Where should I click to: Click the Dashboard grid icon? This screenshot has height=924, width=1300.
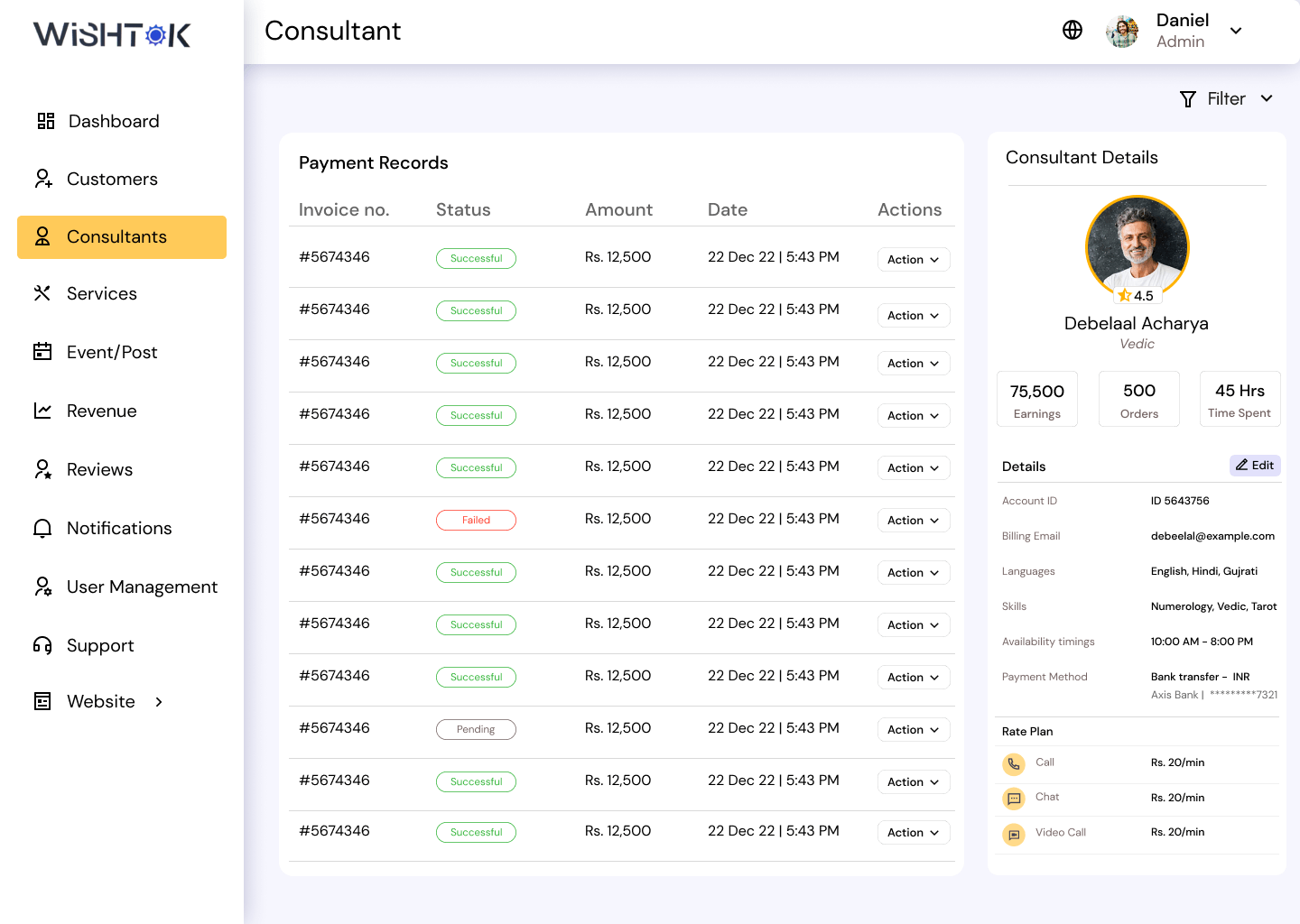tap(45, 121)
